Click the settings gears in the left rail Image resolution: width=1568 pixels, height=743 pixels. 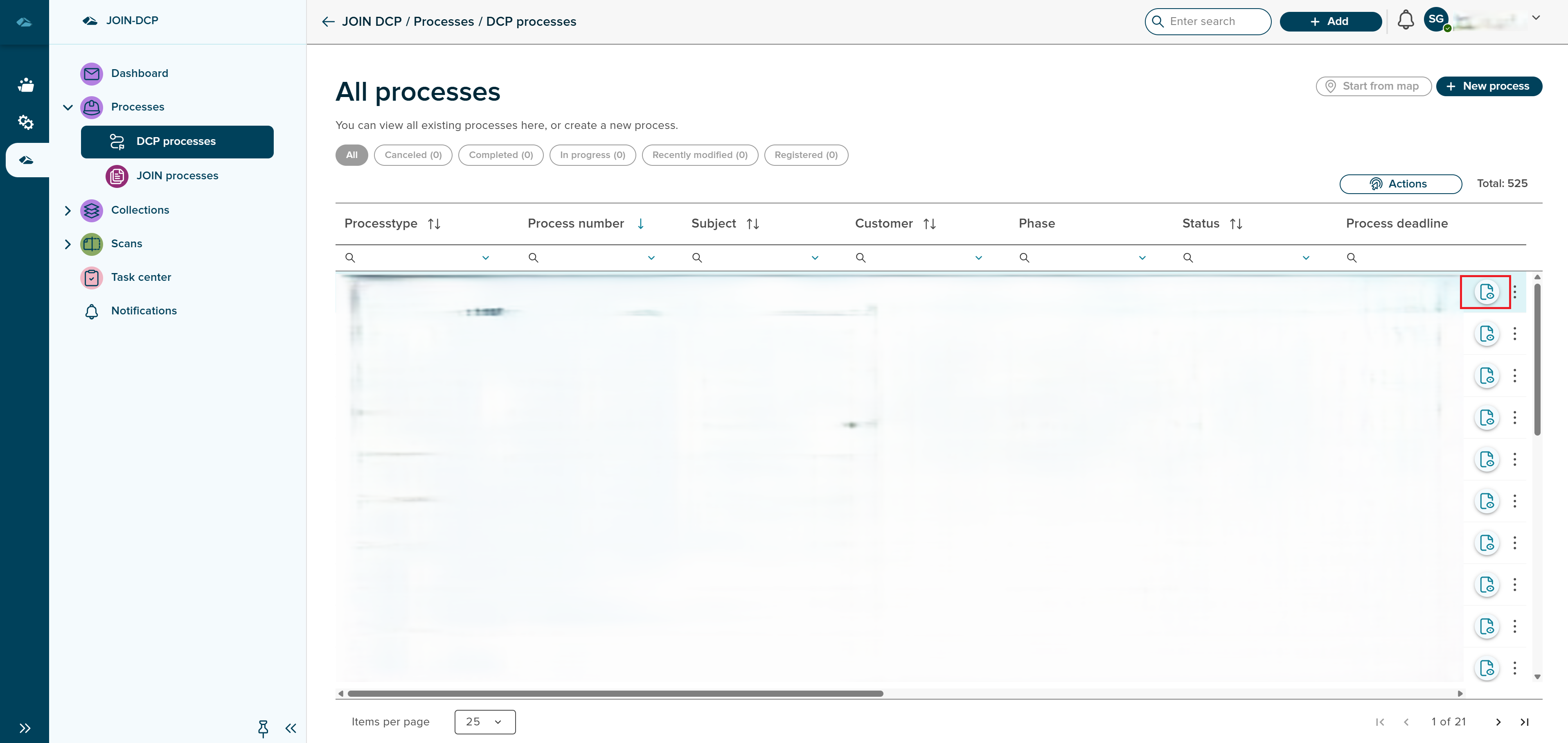click(25, 122)
